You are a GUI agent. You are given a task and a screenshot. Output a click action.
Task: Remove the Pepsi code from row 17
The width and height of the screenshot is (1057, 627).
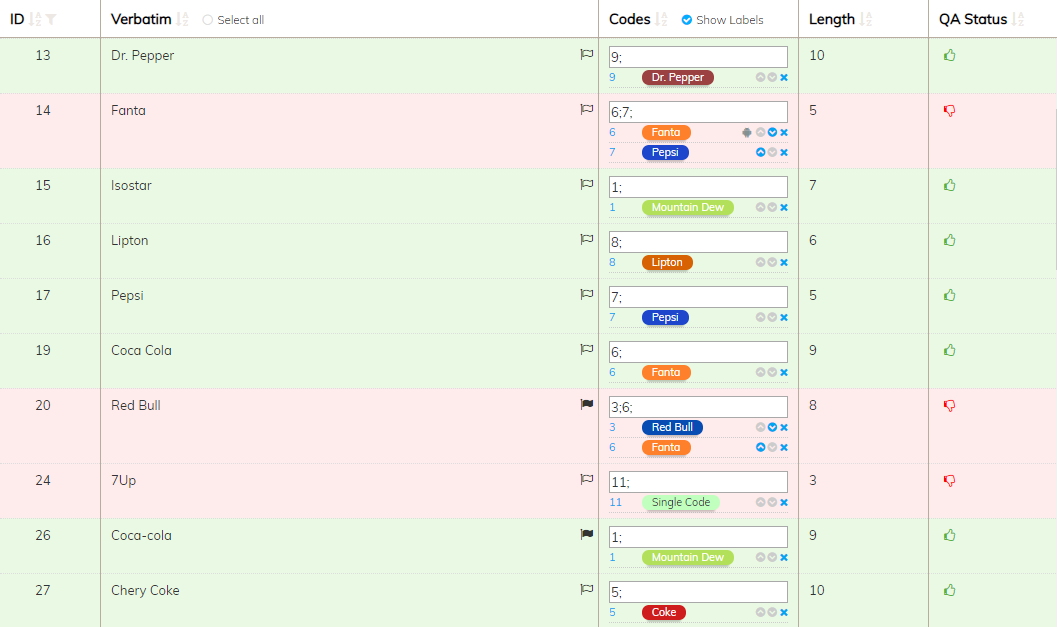tap(784, 318)
